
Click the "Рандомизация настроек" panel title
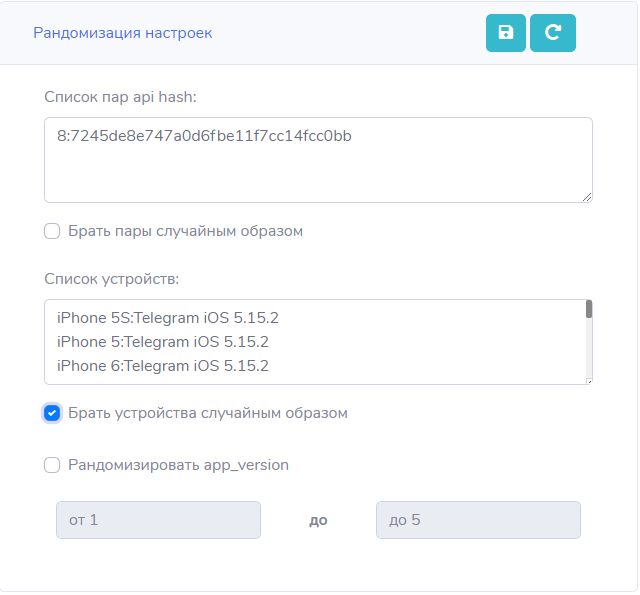coord(123,33)
